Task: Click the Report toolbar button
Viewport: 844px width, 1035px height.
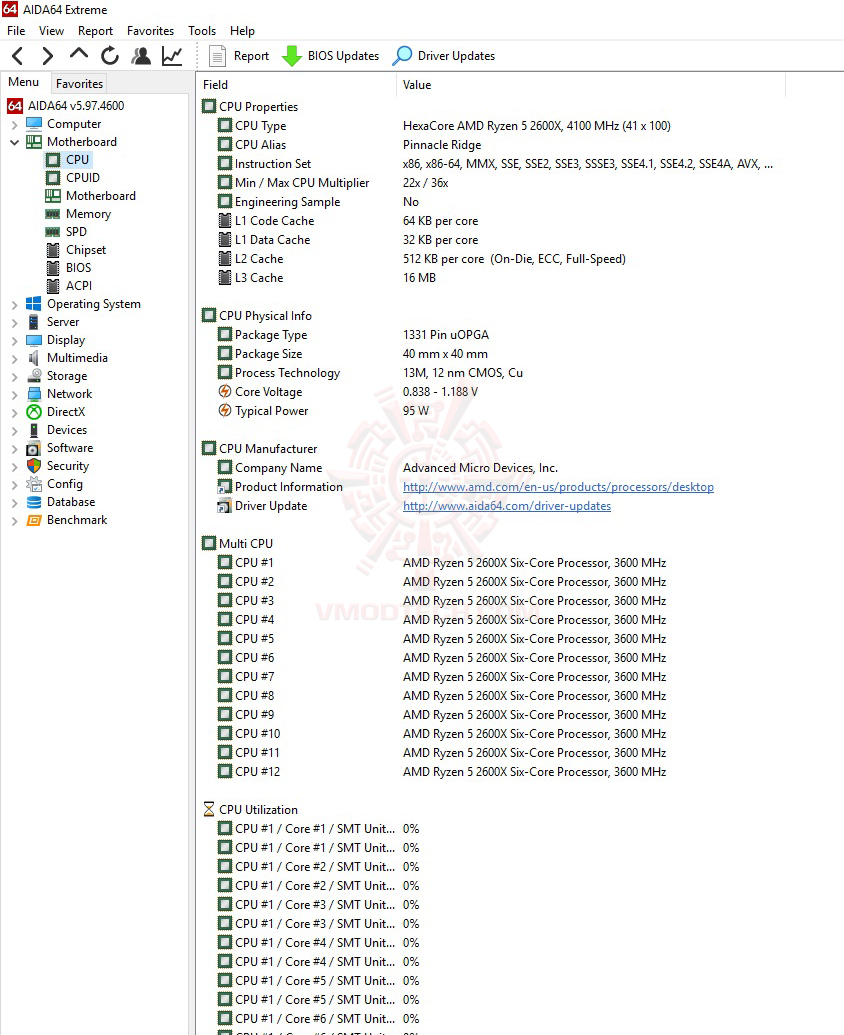Action: pos(239,56)
